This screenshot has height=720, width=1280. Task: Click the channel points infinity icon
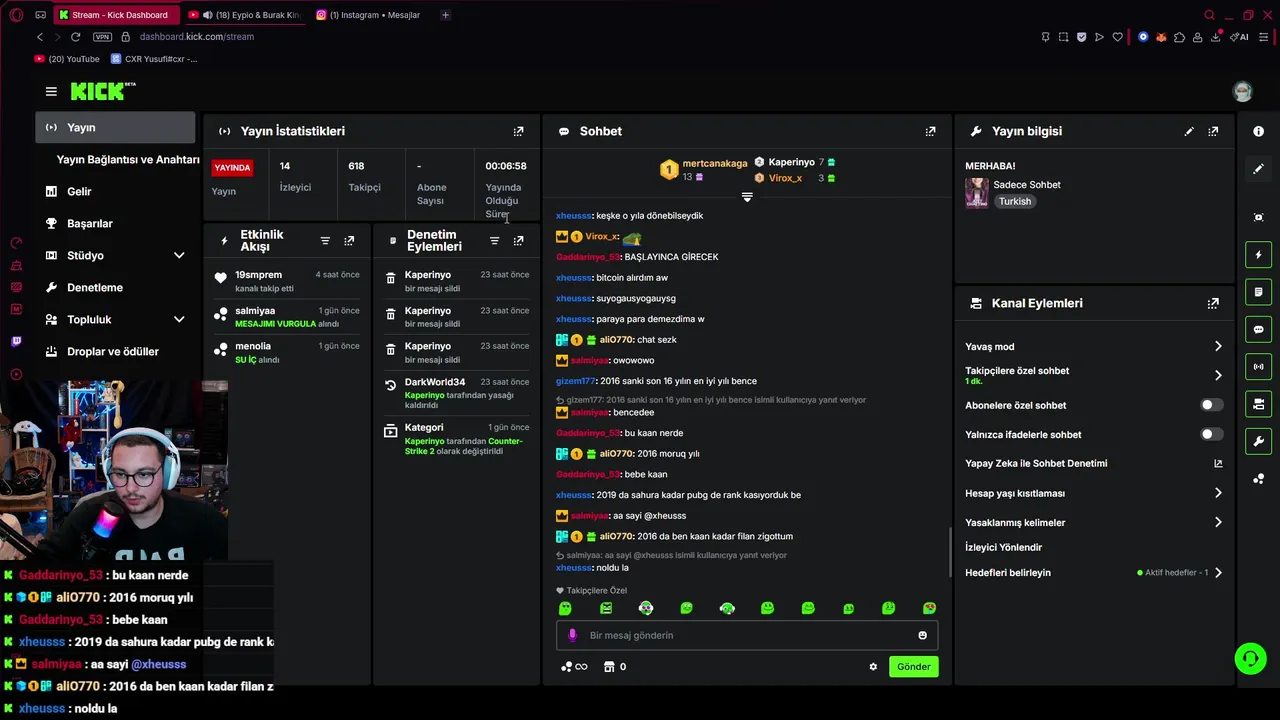click(x=574, y=667)
